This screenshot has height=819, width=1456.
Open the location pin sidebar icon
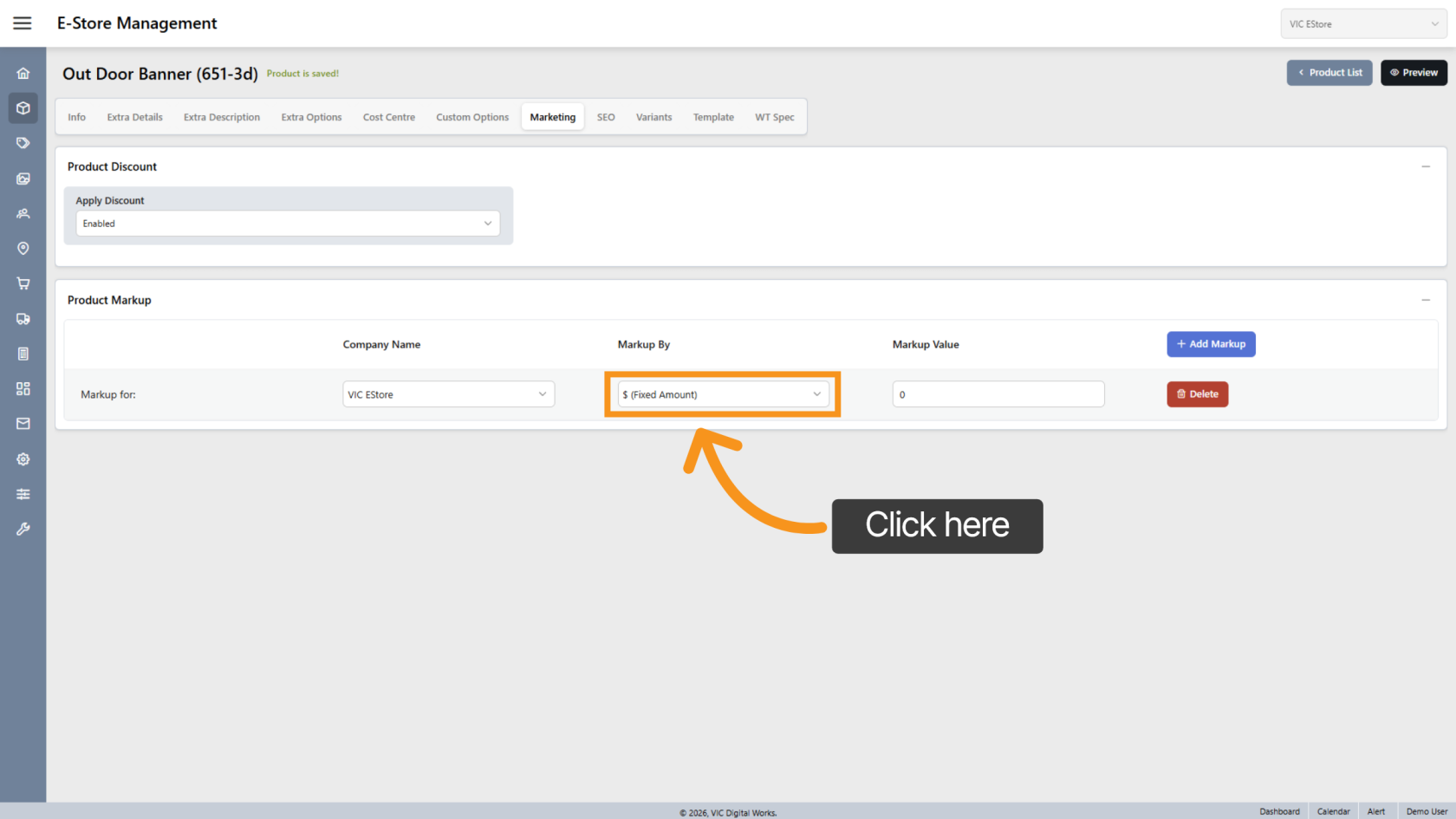point(23,249)
